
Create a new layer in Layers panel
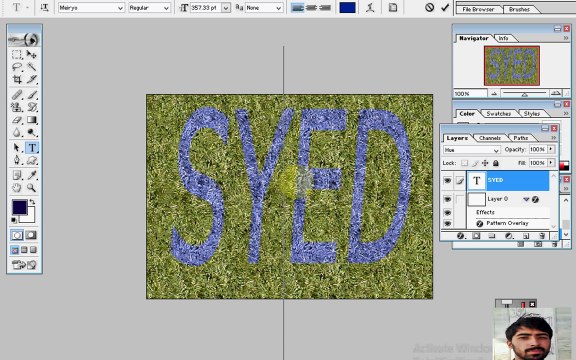(x=526, y=236)
